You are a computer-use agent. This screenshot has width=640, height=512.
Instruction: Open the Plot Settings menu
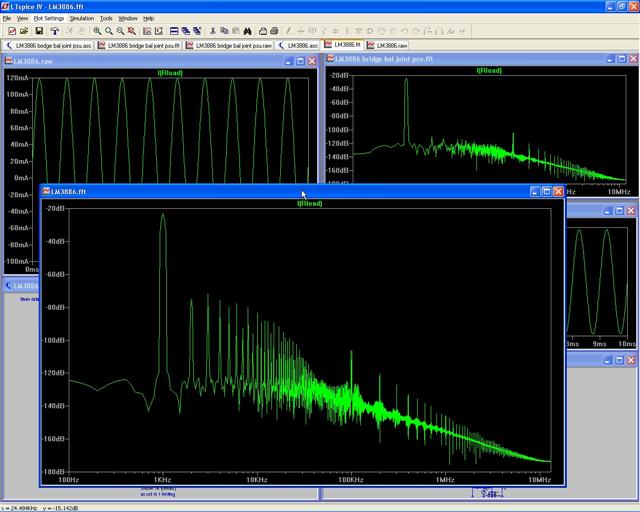tap(48, 18)
